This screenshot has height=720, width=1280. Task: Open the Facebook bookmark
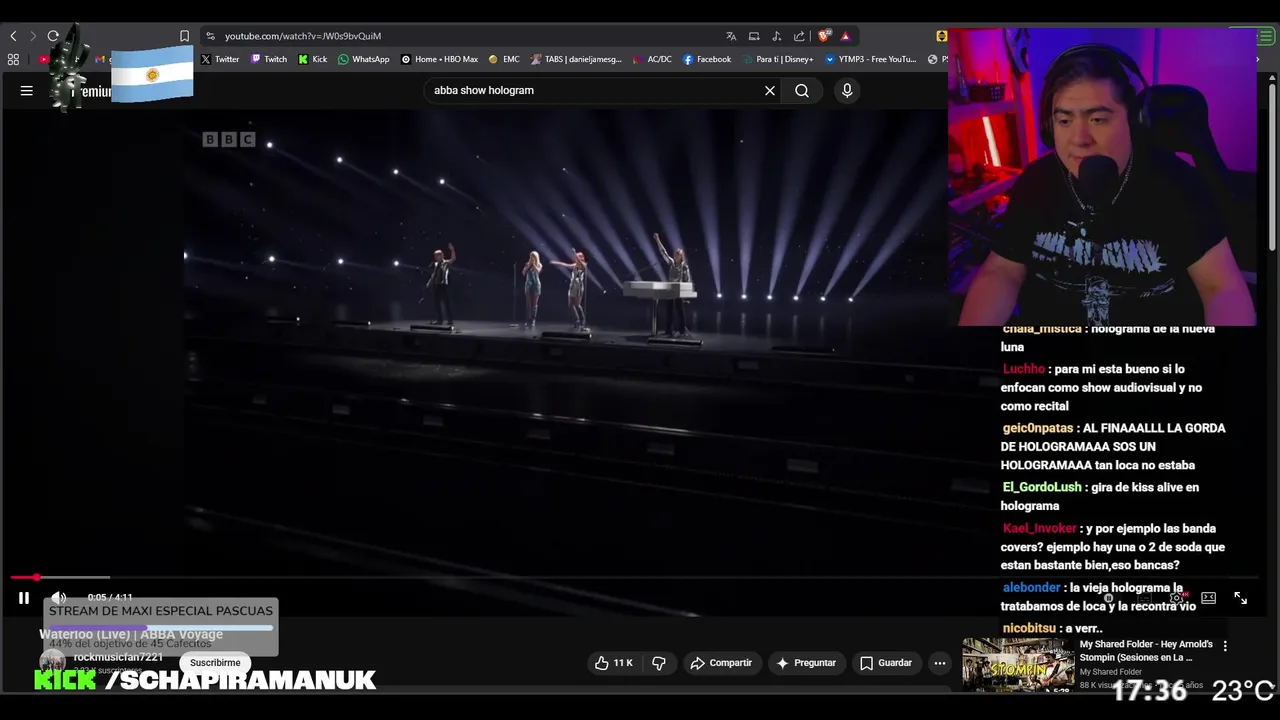707,59
